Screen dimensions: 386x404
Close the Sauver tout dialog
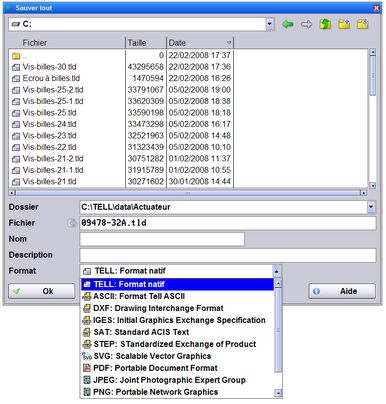tap(377, 8)
